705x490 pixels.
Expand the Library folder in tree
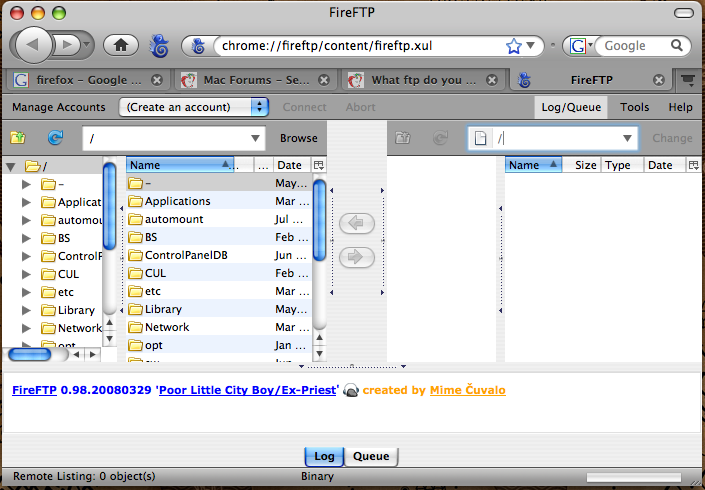click(27, 310)
